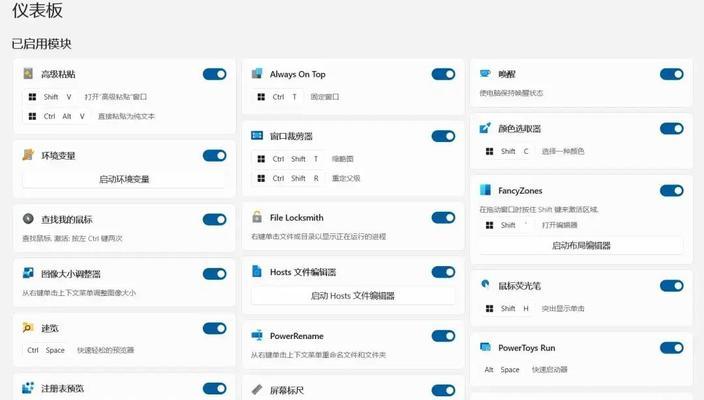
Task: Click the Color Picker (颜色选取器) icon
Action: tap(485, 128)
